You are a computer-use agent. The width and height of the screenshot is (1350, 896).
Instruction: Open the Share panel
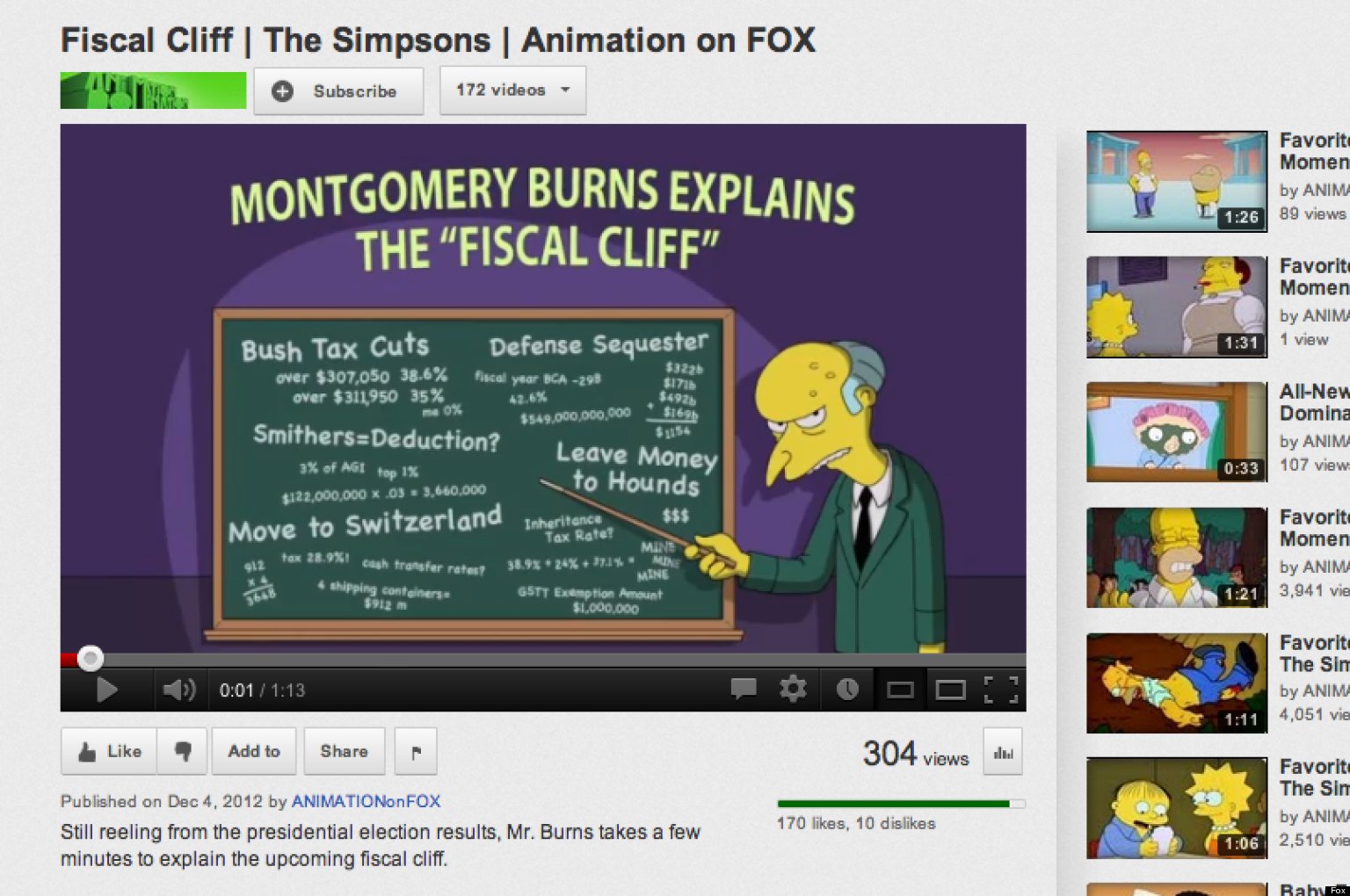(x=344, y=751)
